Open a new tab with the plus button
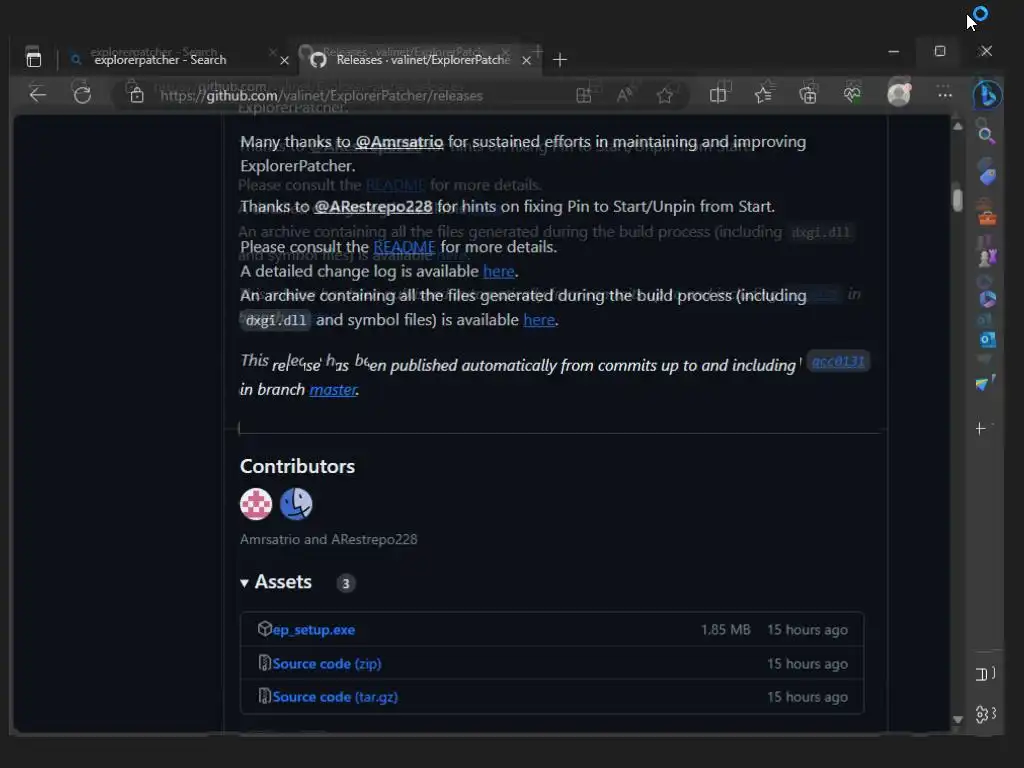 (560, 60)
